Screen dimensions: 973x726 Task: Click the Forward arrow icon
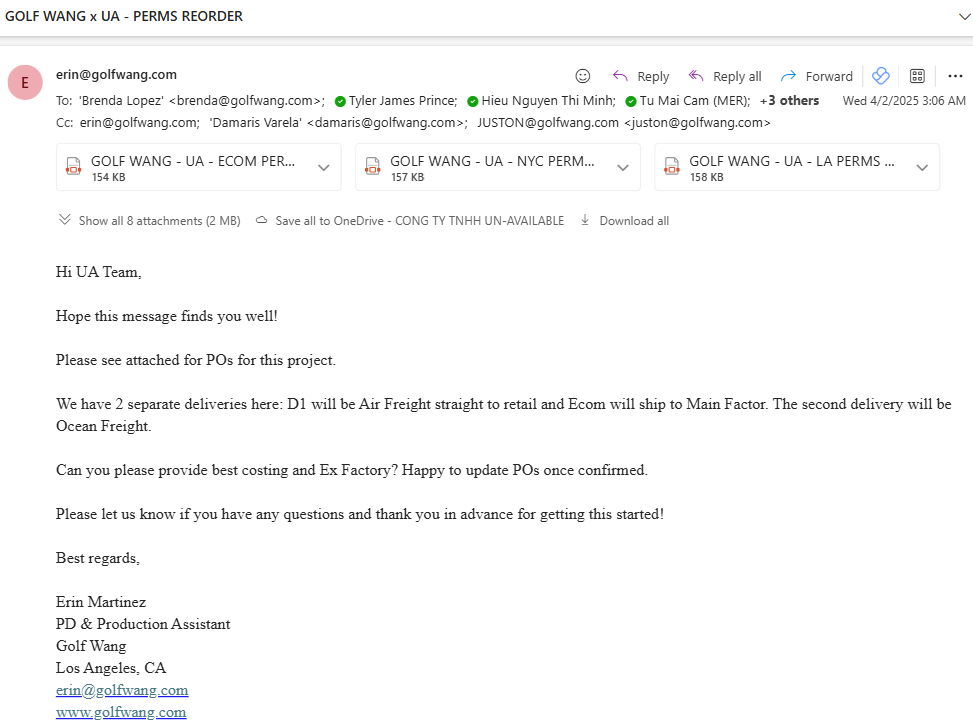pyautogui.click(x=788, y=76)
